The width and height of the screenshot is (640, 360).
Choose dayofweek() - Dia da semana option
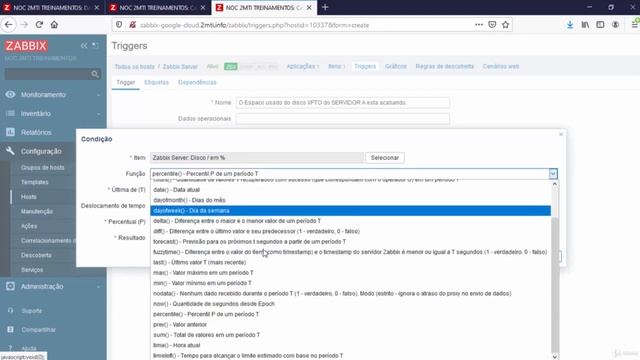[351, 211]
